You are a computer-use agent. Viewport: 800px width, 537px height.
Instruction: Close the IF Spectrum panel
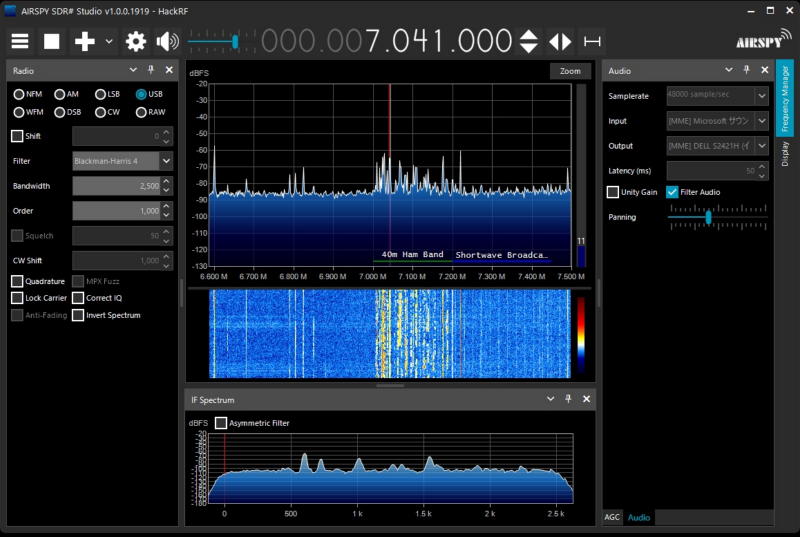(x=586, y=399)
